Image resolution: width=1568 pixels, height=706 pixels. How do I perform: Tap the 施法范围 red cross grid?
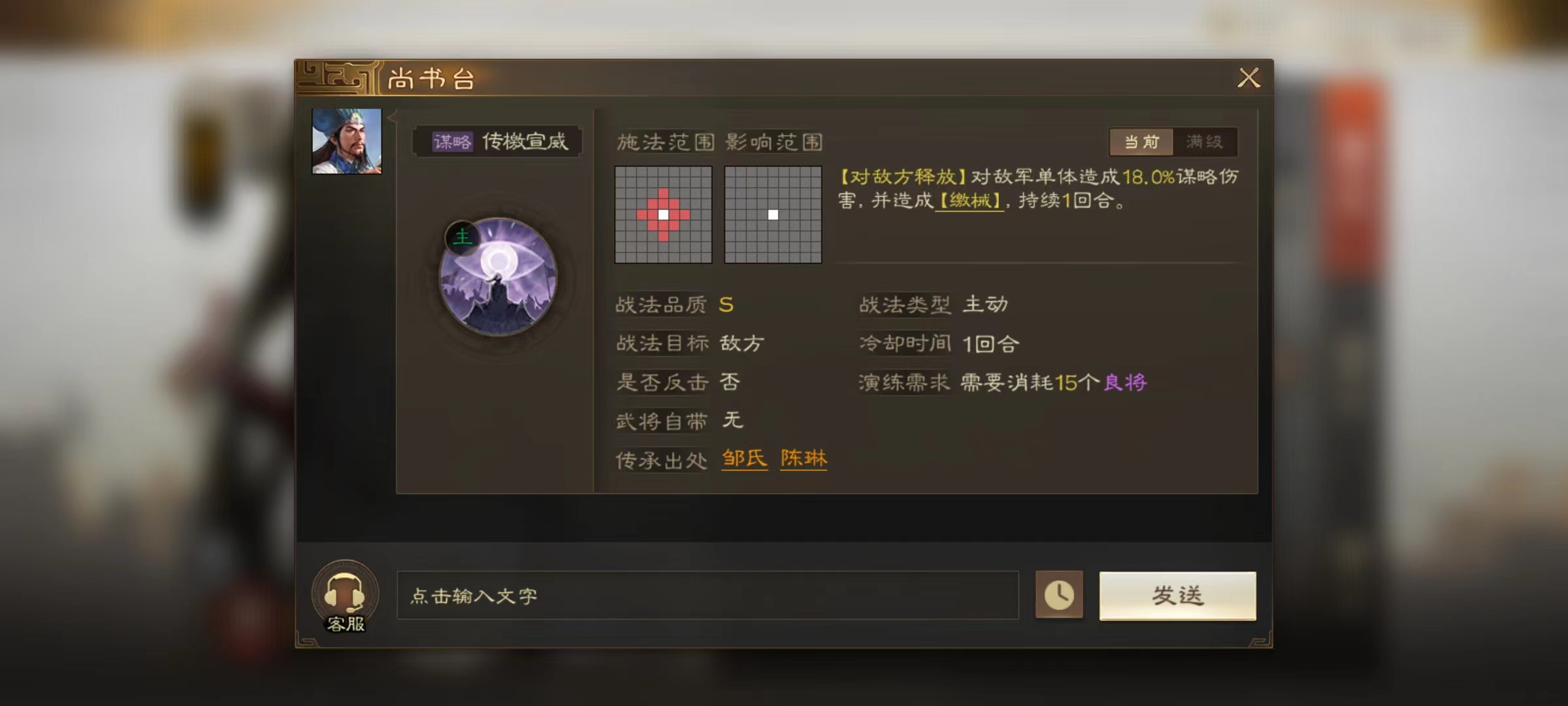coord(663,214)
